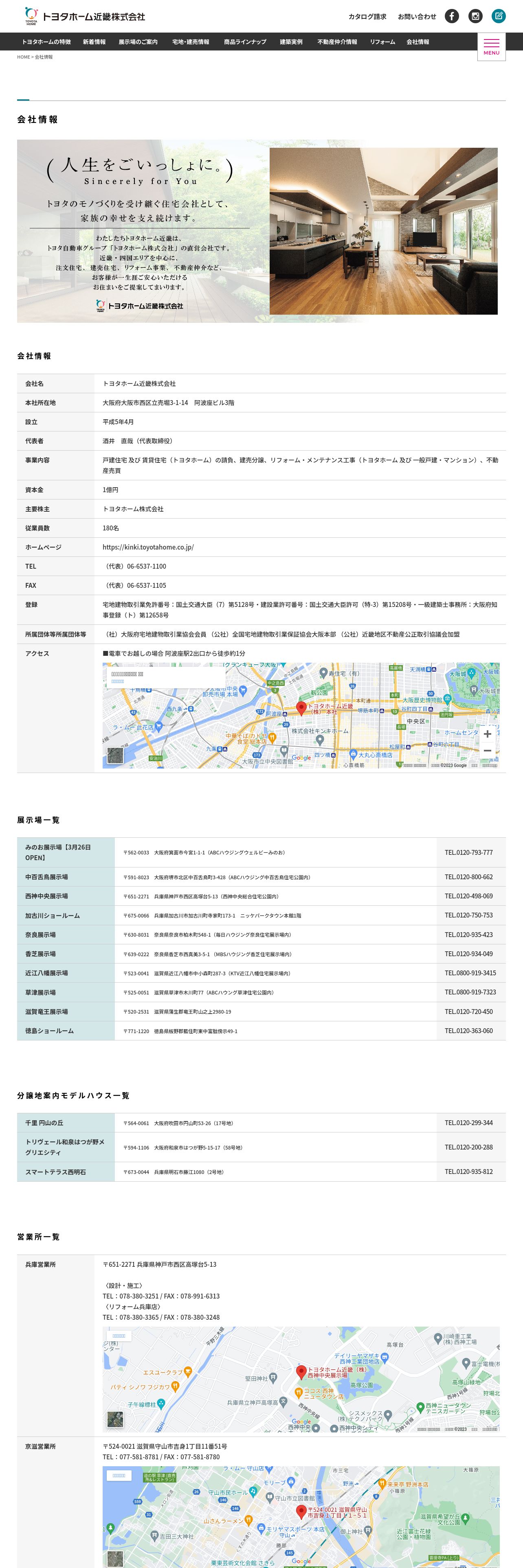Click 西神中央展示場 row label
The image size is (523, 1568).
coord(46,896)
